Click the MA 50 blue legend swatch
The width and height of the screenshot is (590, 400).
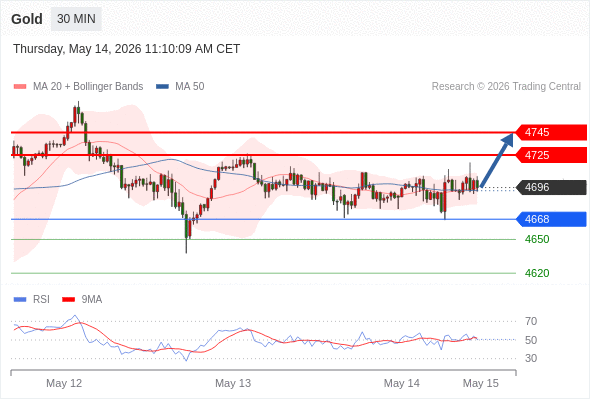(x=162, y=87)
